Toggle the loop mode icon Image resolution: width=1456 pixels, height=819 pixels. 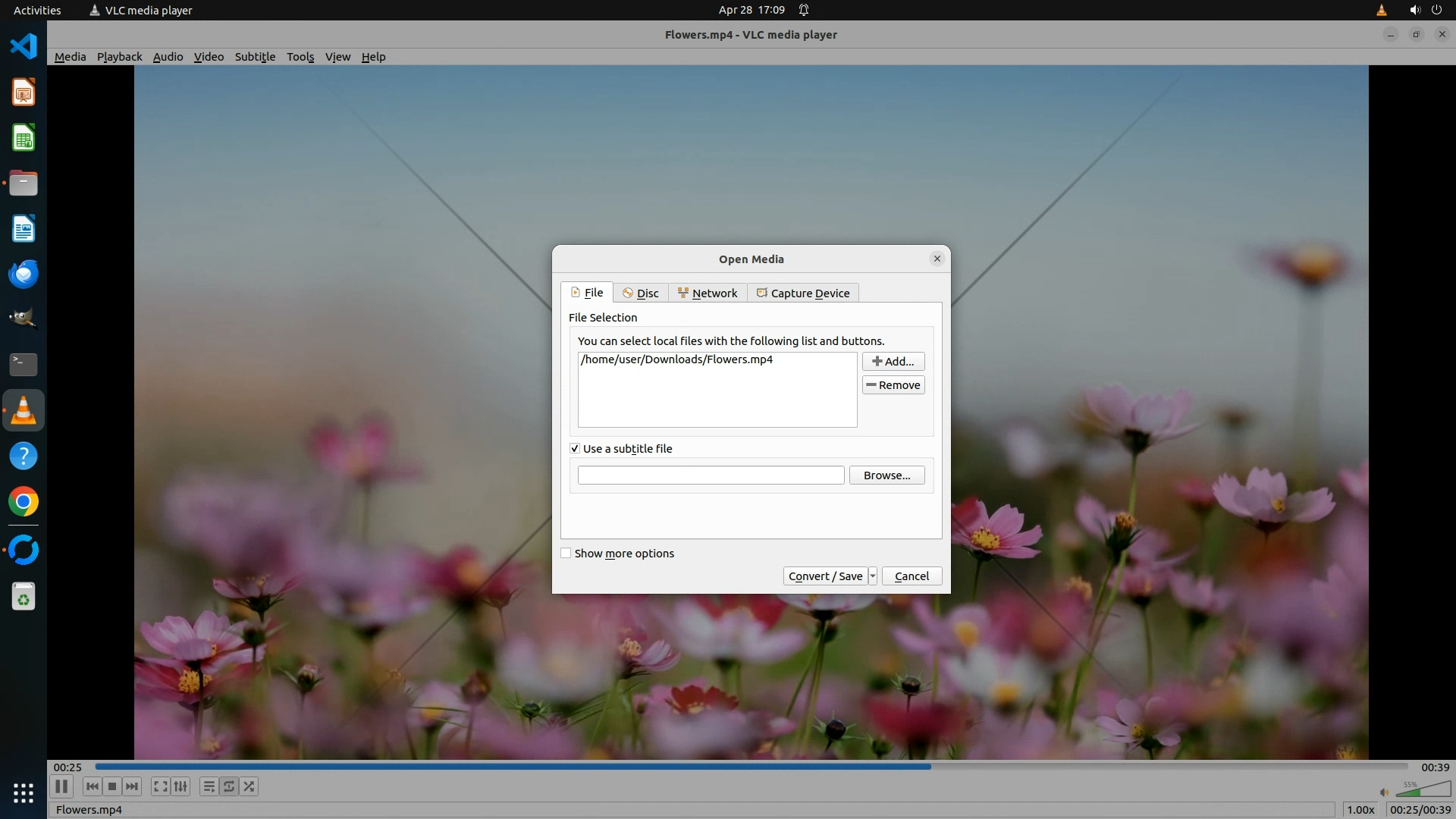tap(229, 786)
